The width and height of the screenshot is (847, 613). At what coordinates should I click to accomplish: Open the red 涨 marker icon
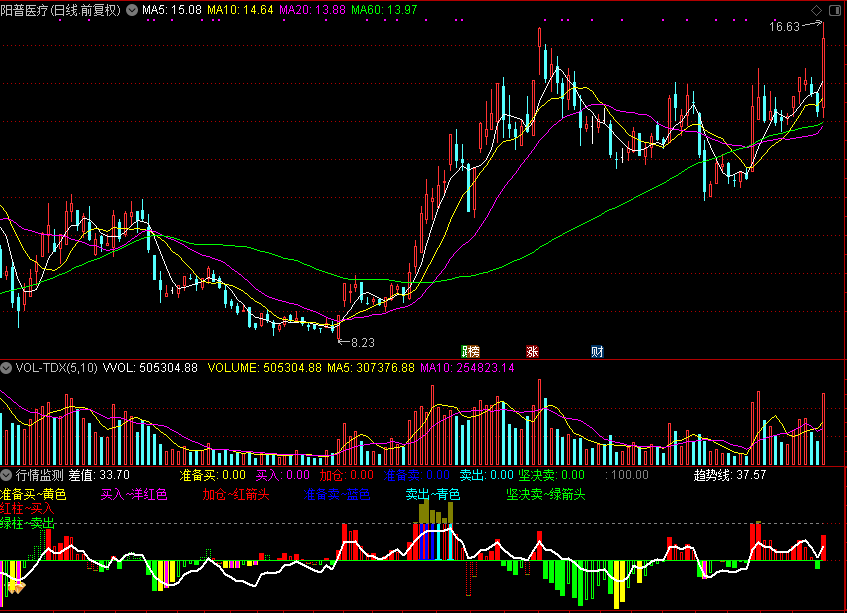tap(533, 352)
